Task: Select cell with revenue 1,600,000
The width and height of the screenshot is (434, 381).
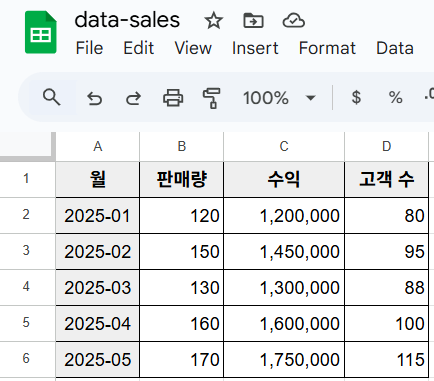Action: coord(284,323)
